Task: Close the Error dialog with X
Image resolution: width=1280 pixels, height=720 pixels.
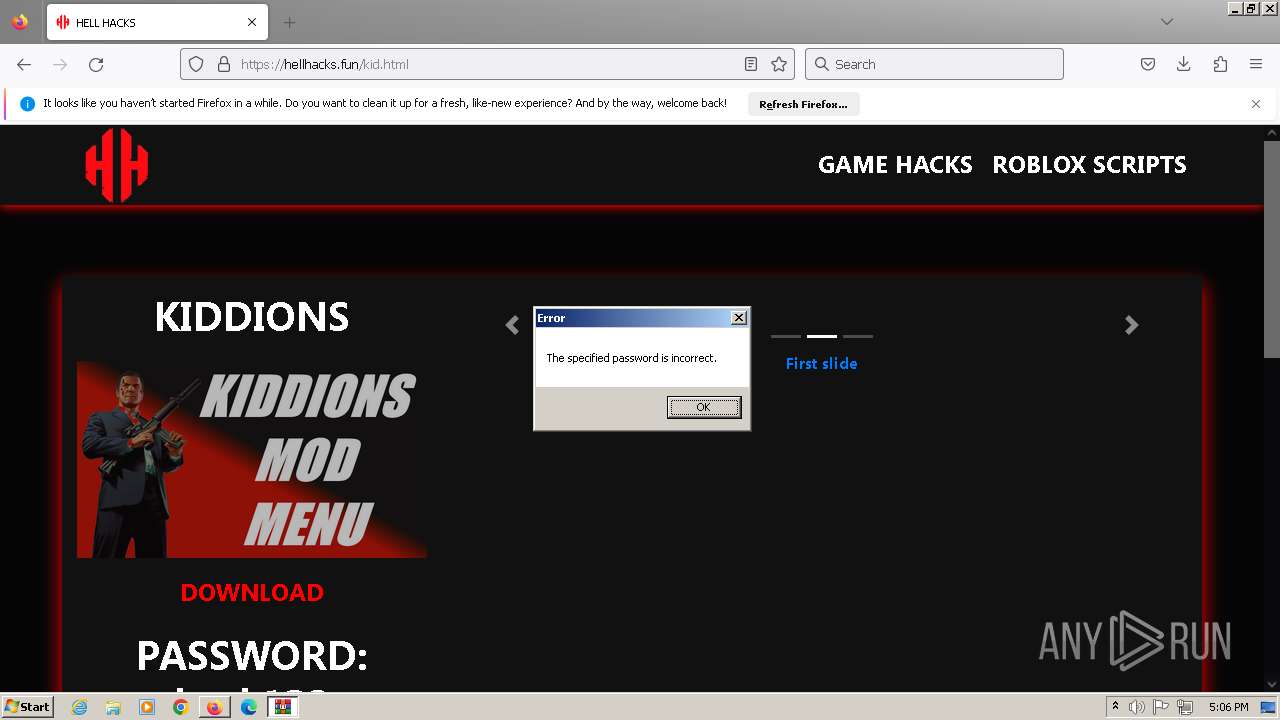Action: 739,318
